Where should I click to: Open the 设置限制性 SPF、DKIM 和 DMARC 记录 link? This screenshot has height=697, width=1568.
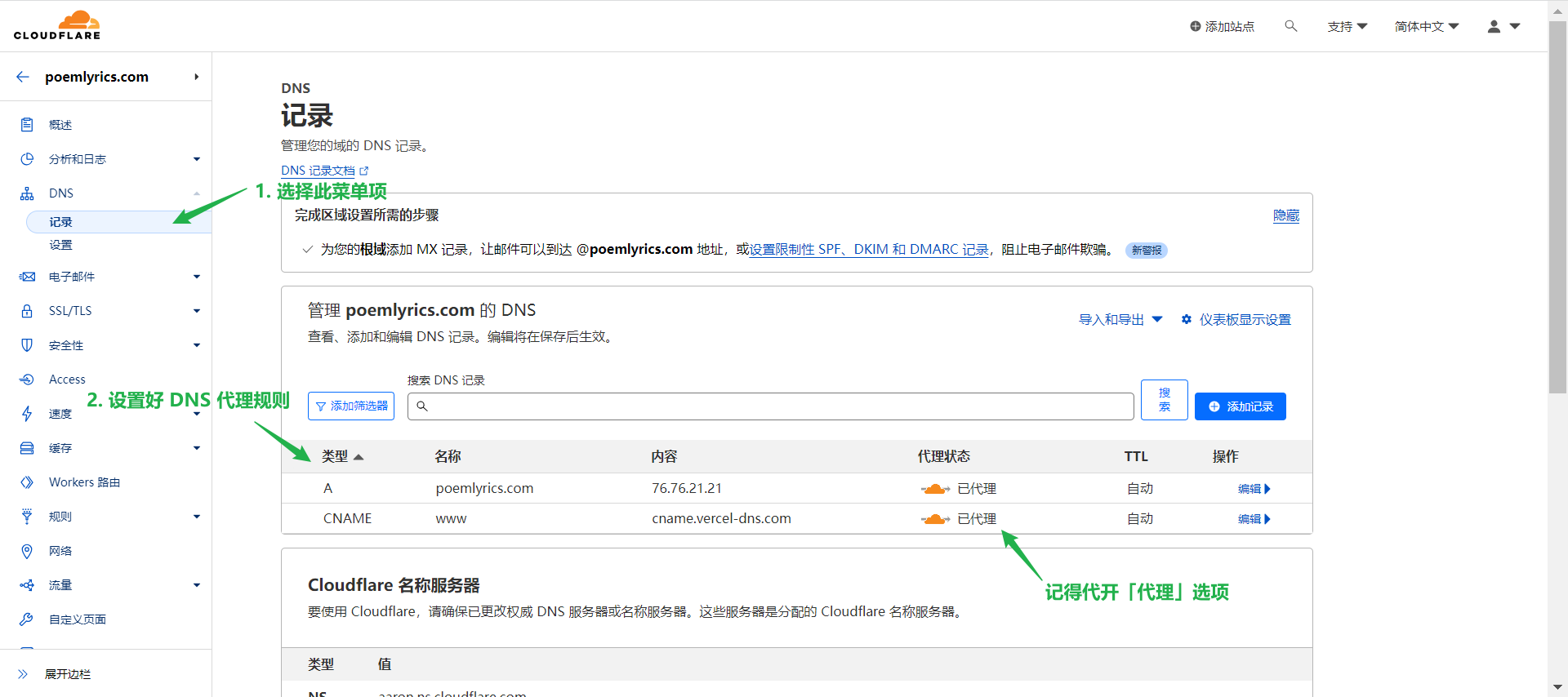coord(869,249)
